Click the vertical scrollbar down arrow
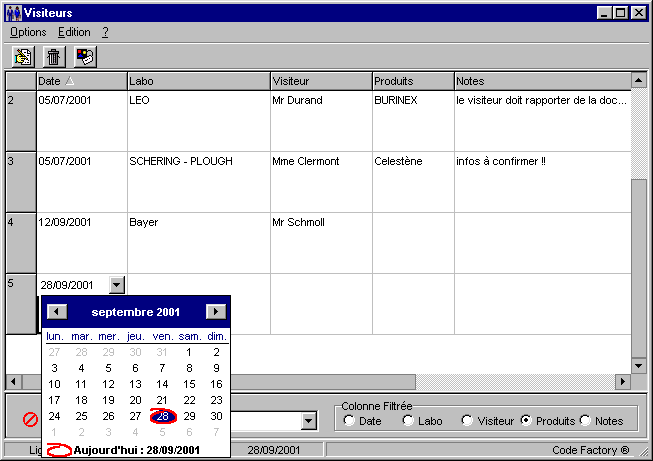The width and height of the screenshot is (653, 461). [x=639, y=366]
